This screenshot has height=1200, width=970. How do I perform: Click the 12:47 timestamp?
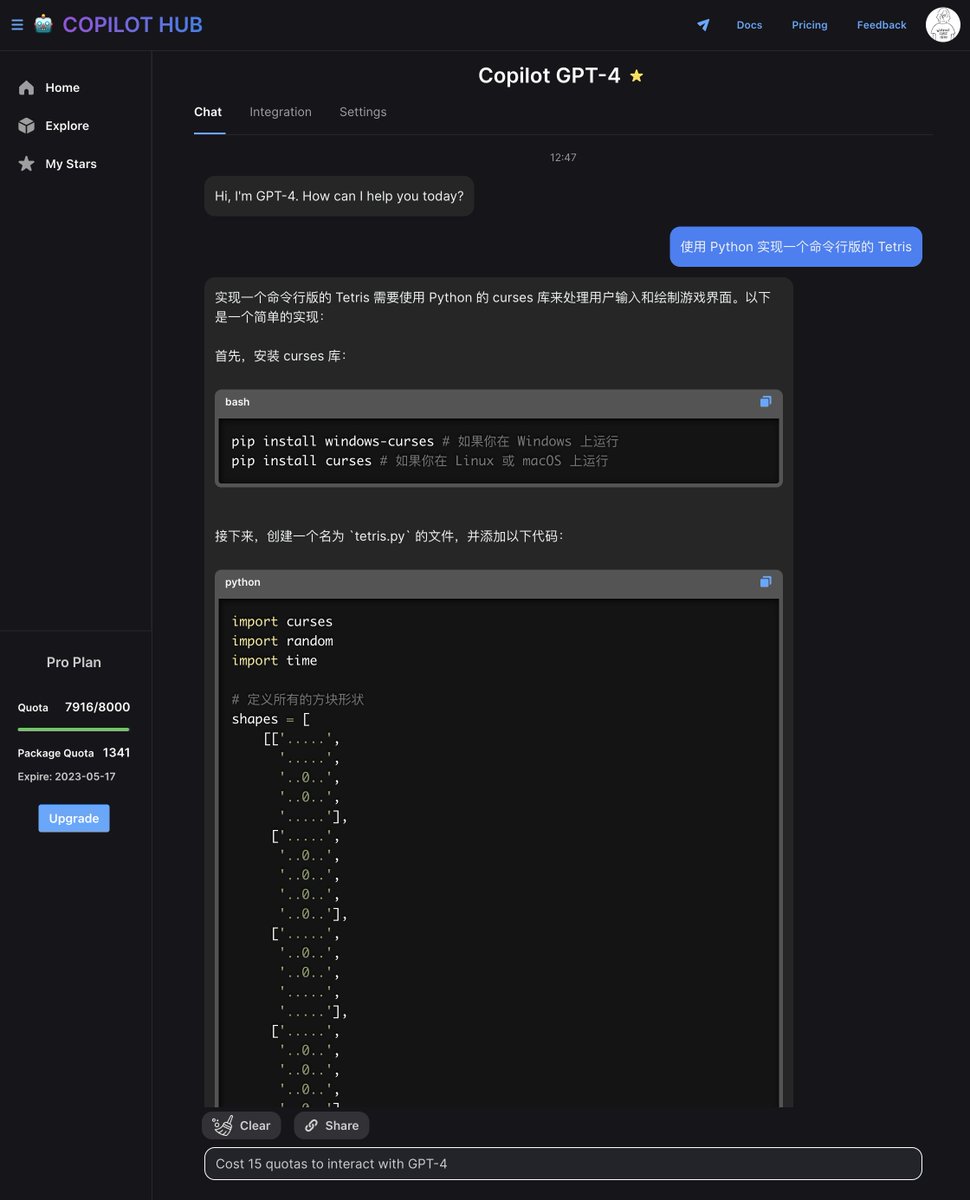pyautogui.click(x=563, y=158)
